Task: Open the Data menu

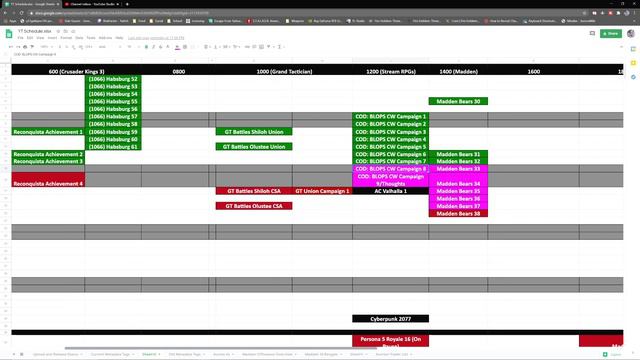Action: tap(79, 38)
